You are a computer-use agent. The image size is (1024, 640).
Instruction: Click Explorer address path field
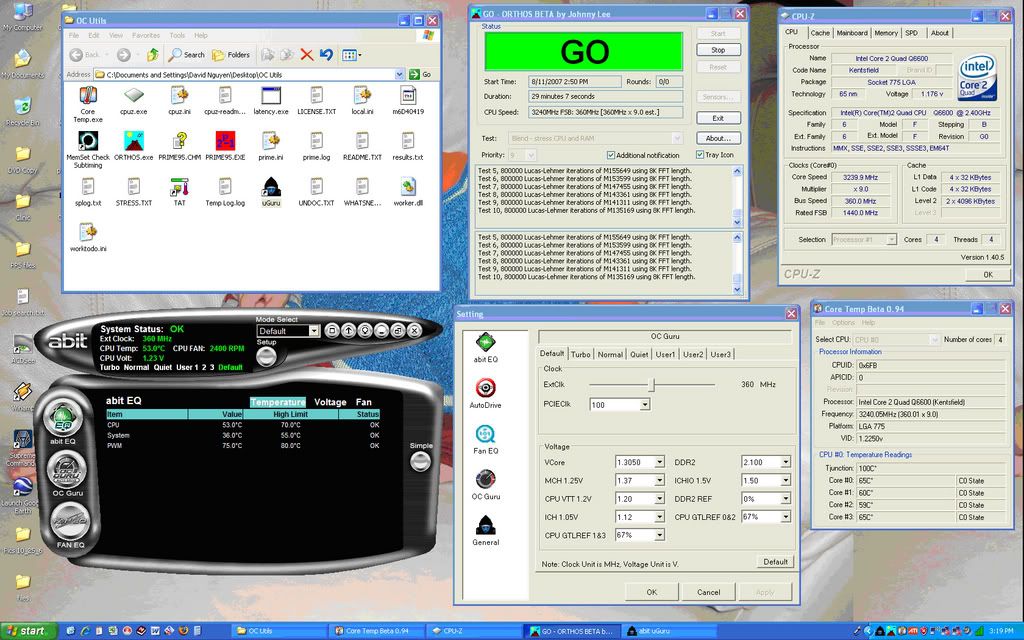pos(248,74)
